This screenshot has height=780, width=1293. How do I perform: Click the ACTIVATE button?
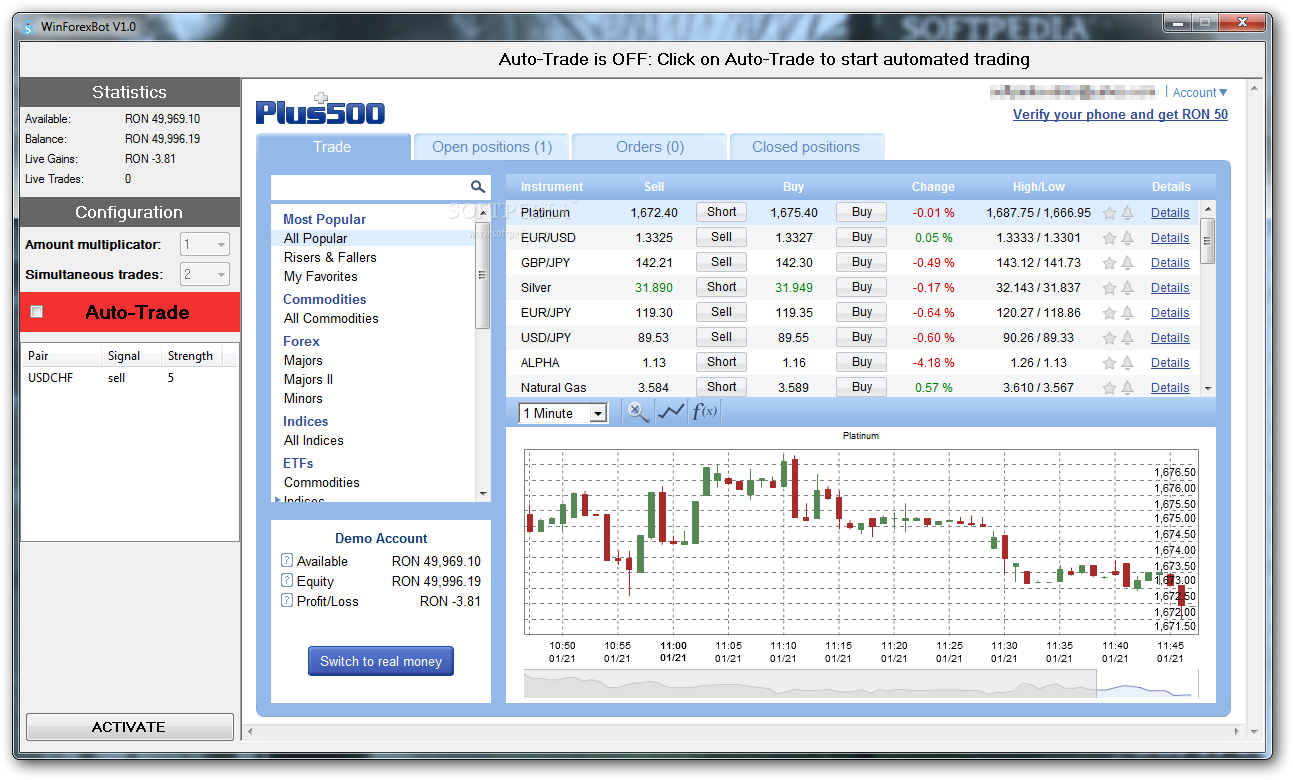(x=129, y=727)
